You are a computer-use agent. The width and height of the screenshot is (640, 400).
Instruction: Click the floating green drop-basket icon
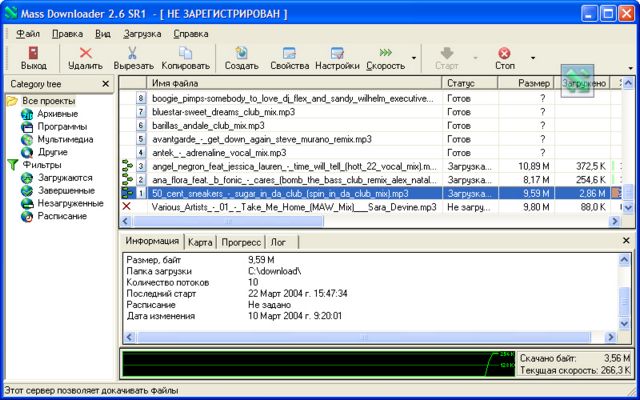(x=578, y=81)
